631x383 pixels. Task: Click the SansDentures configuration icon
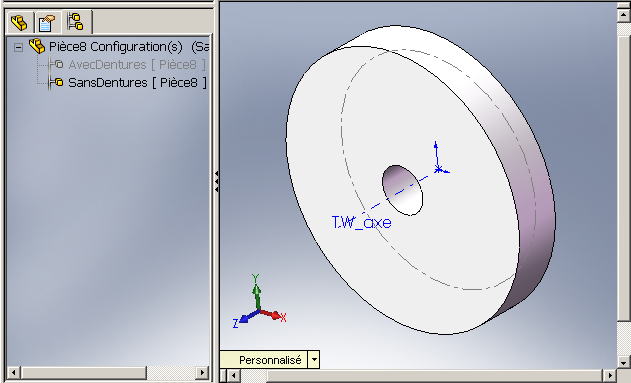pyautogui.click(x=59, y=82)
